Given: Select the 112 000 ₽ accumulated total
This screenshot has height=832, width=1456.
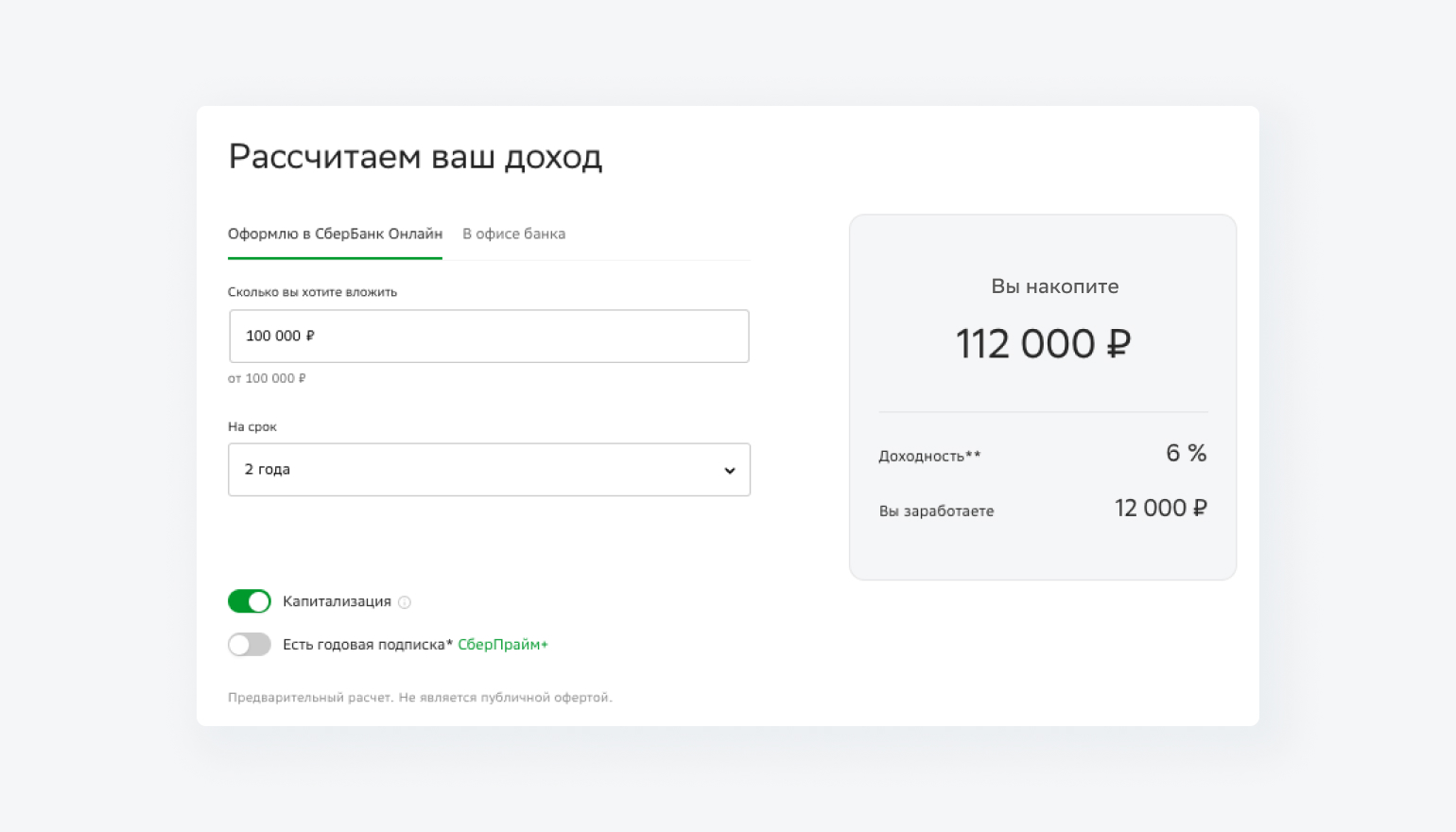Looking at the screenshot, I should pos(1043,344).
